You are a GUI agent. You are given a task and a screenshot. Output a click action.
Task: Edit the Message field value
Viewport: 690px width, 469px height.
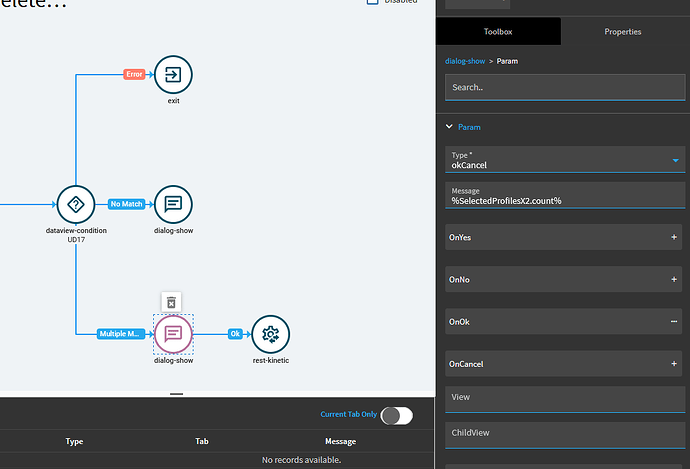(x=565, y=195)
